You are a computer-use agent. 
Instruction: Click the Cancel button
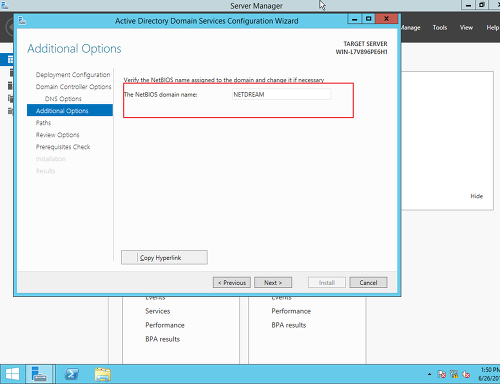(368, 282)
